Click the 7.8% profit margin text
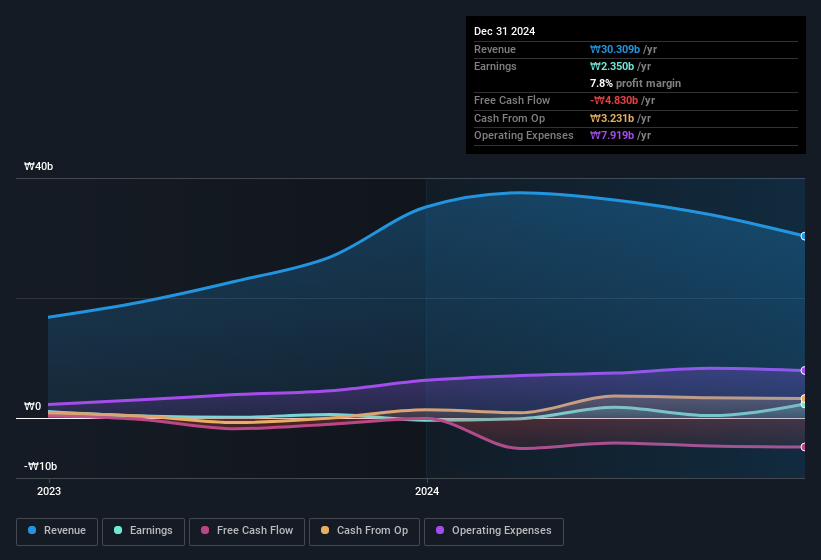Image resolution: width=821 pixels, height=560 pixels. [635, 83]
